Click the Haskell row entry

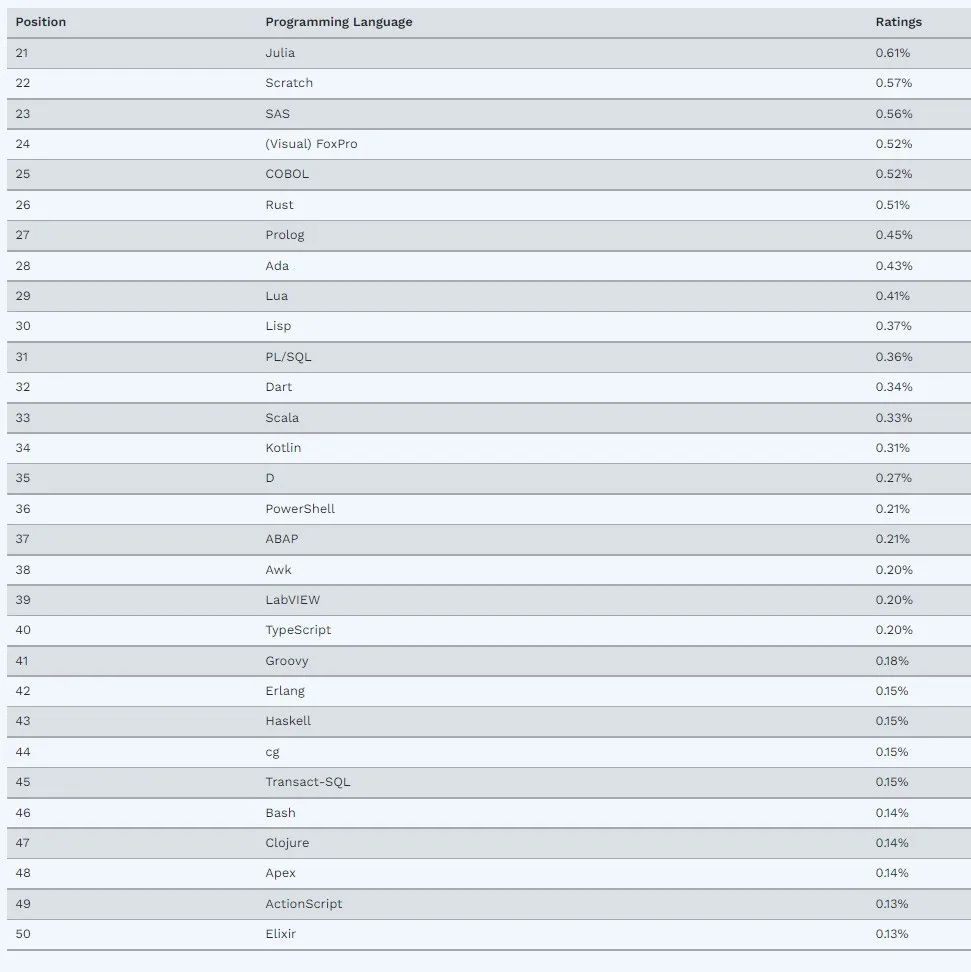[x=288, y=721]
